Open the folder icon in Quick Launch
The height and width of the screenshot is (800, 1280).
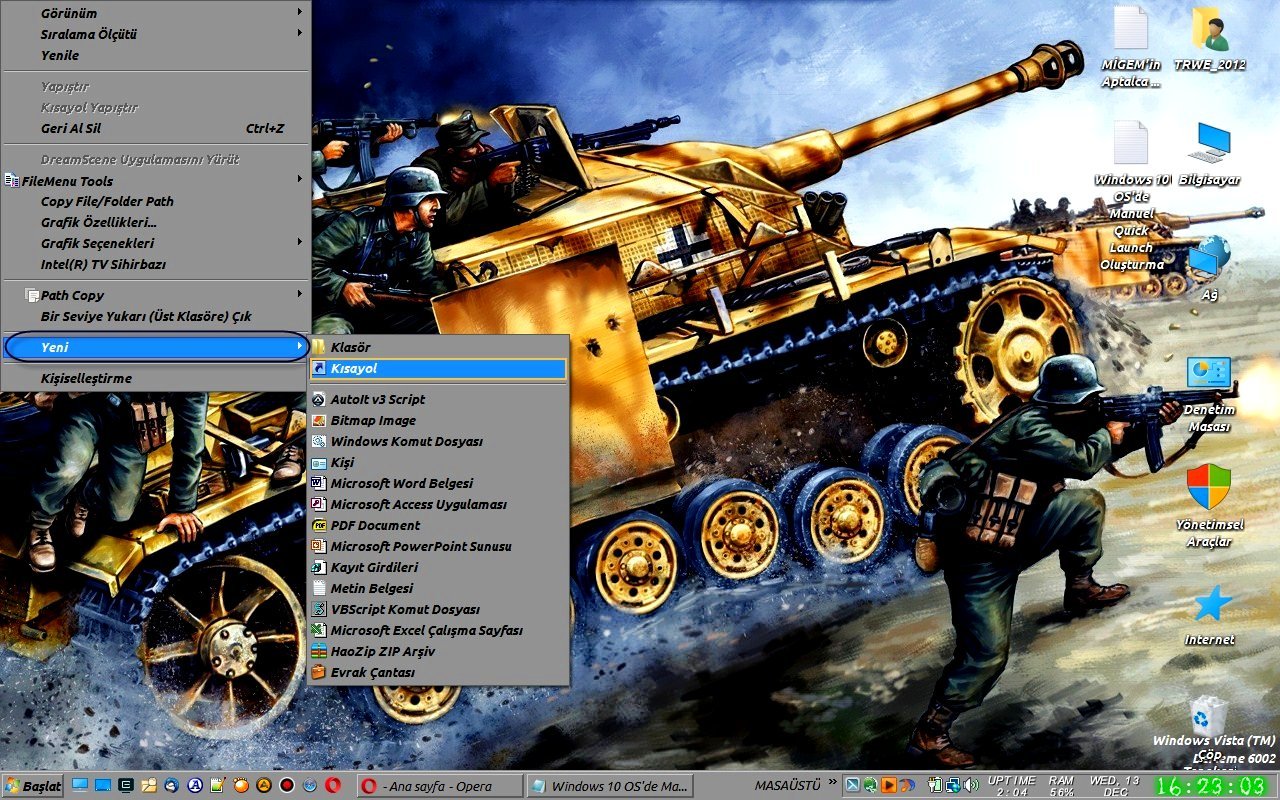pyautogui.click(x=149, y=785)
